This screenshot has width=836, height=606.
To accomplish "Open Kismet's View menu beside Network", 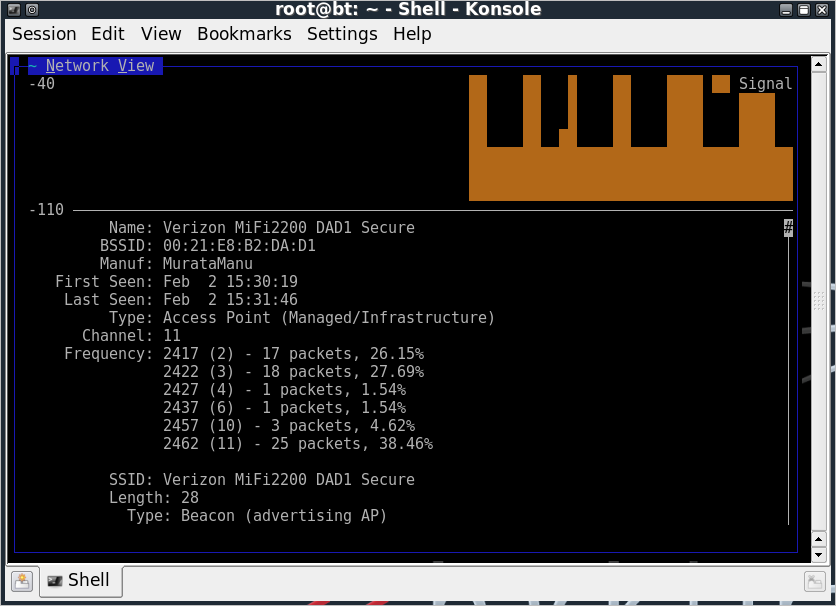I will coord(136,66).
